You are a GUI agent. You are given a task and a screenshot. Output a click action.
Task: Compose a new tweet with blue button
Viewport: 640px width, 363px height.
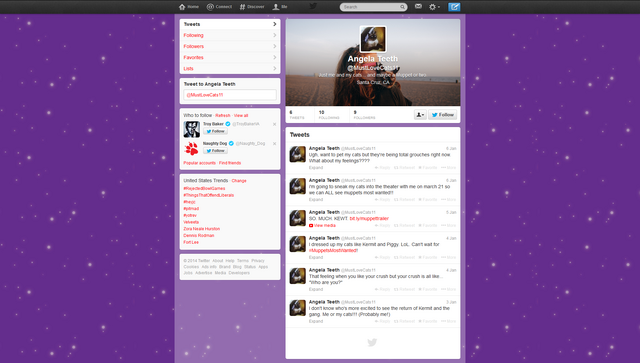[x=454, y=7]
